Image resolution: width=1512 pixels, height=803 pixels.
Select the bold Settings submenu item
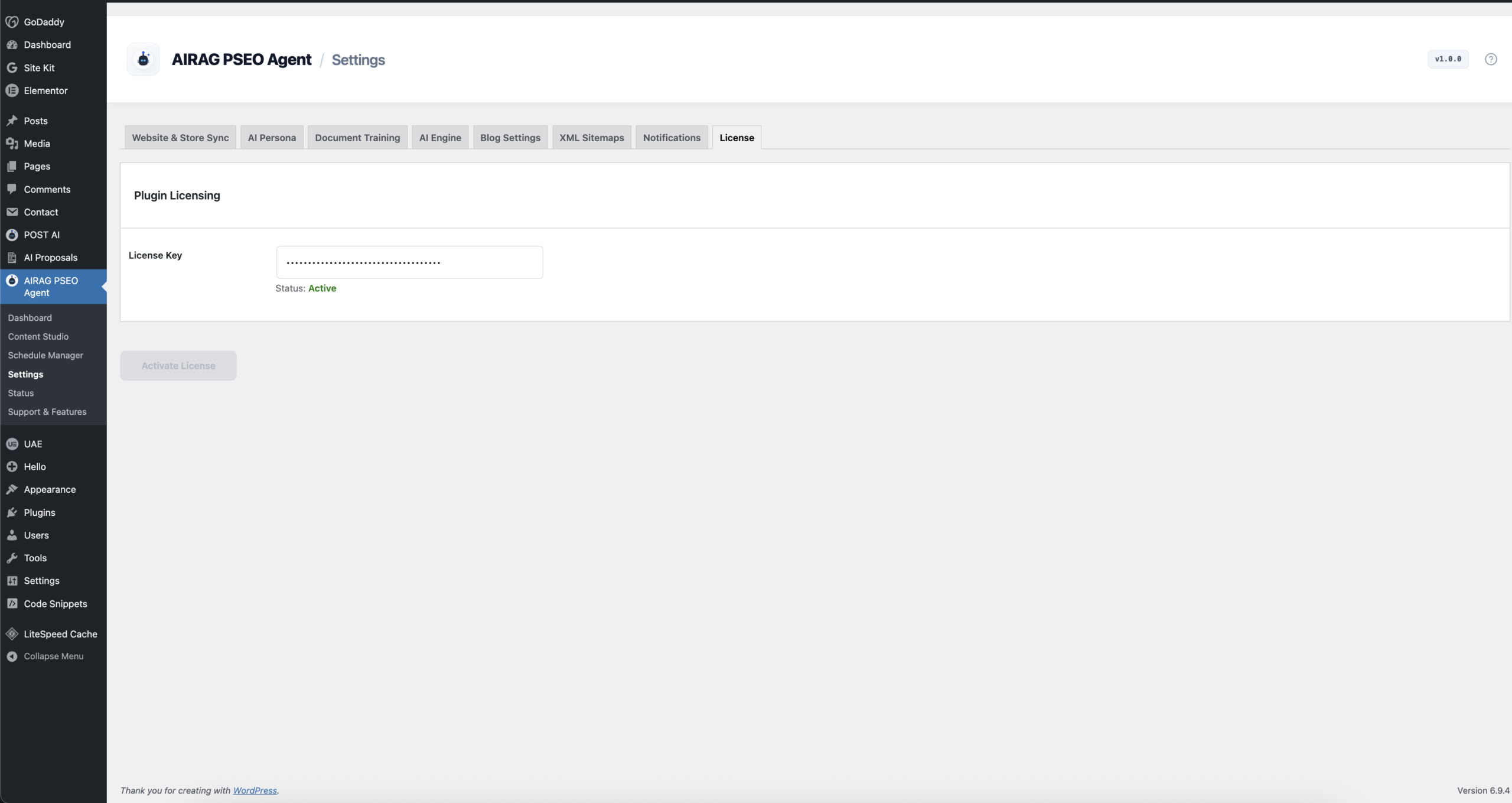tap(25, 375)
